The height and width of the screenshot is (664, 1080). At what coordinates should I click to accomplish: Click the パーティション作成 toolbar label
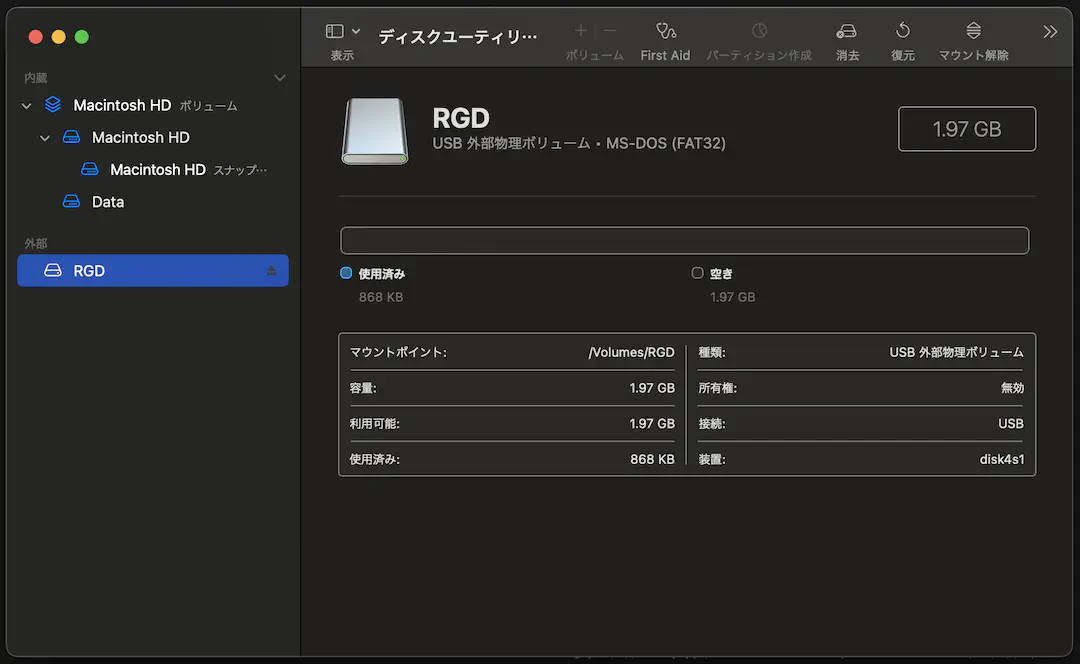pos(759,55)
